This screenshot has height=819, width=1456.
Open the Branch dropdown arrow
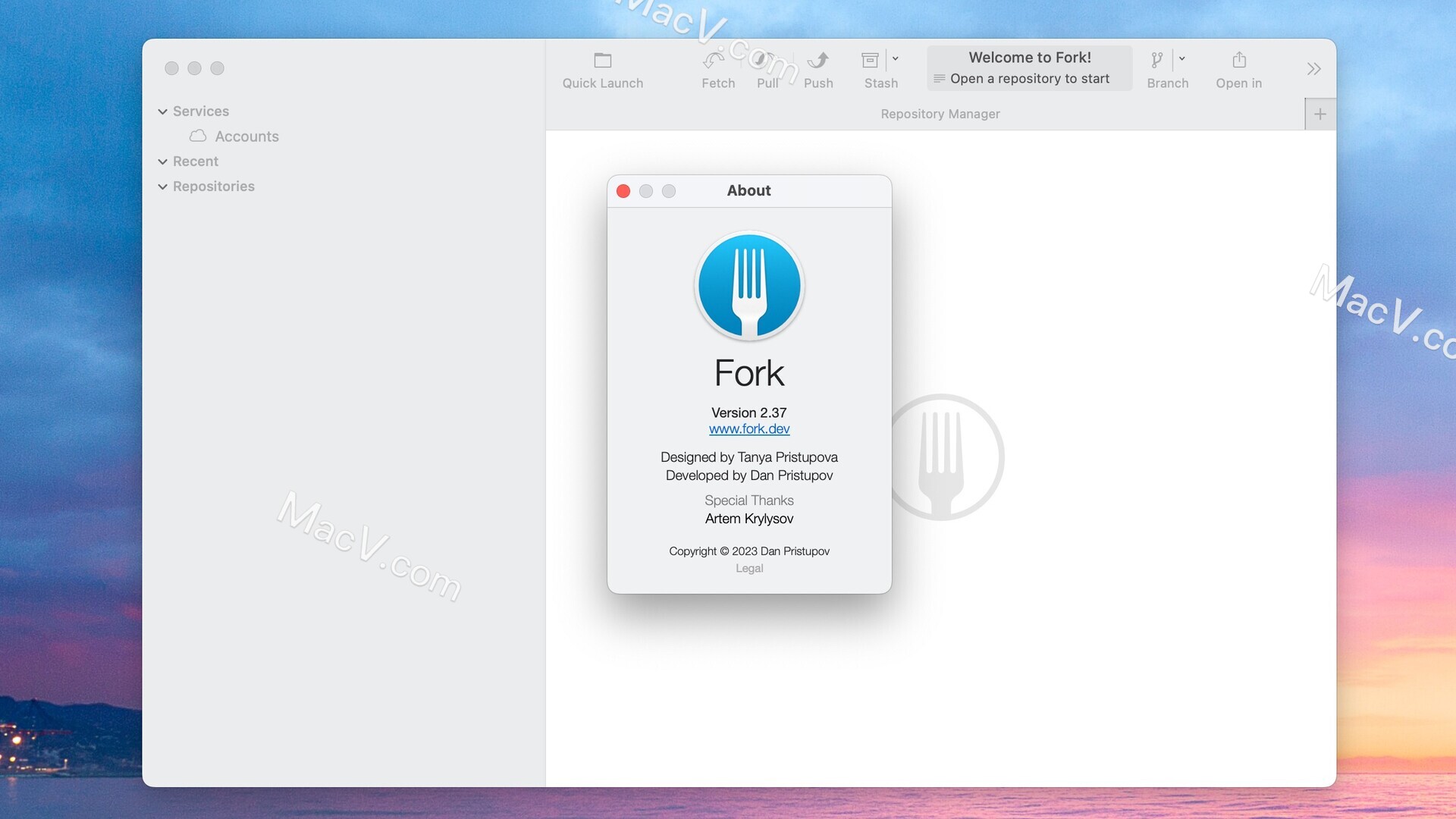1182,58
